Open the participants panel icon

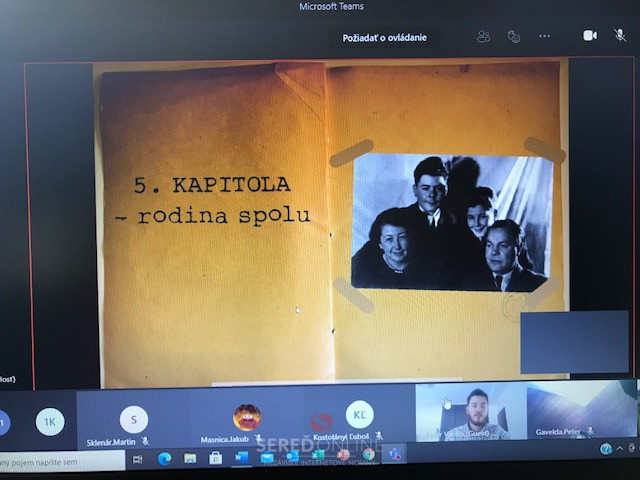pos(483,36)
